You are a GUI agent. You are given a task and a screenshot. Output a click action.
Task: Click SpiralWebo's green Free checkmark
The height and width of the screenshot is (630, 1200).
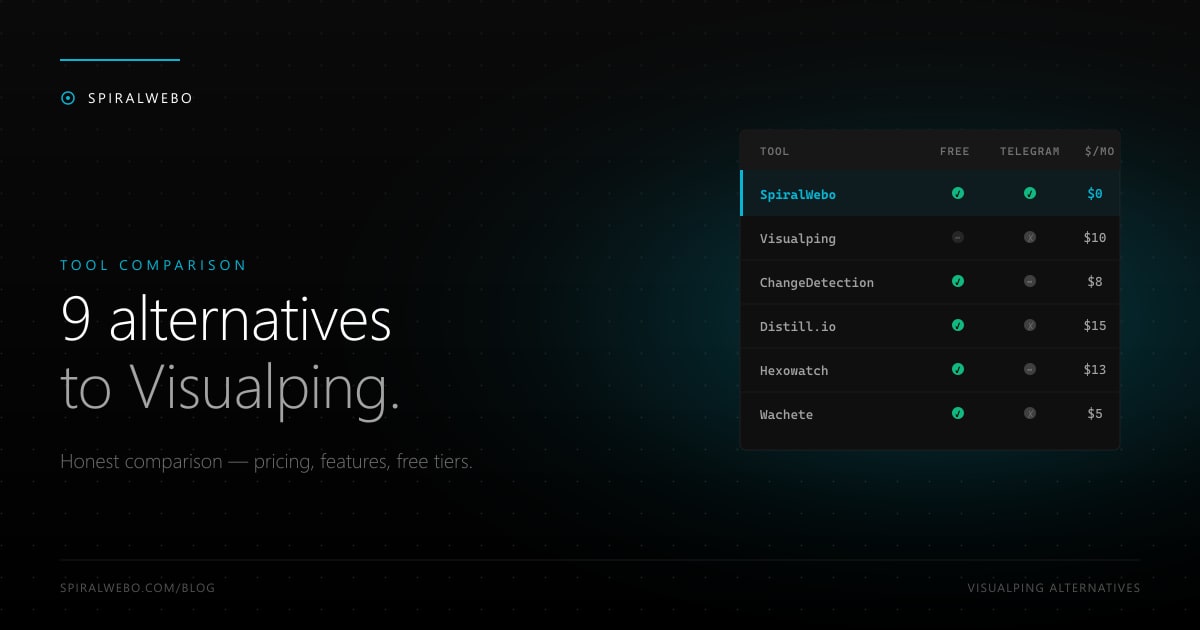point(958,194)
